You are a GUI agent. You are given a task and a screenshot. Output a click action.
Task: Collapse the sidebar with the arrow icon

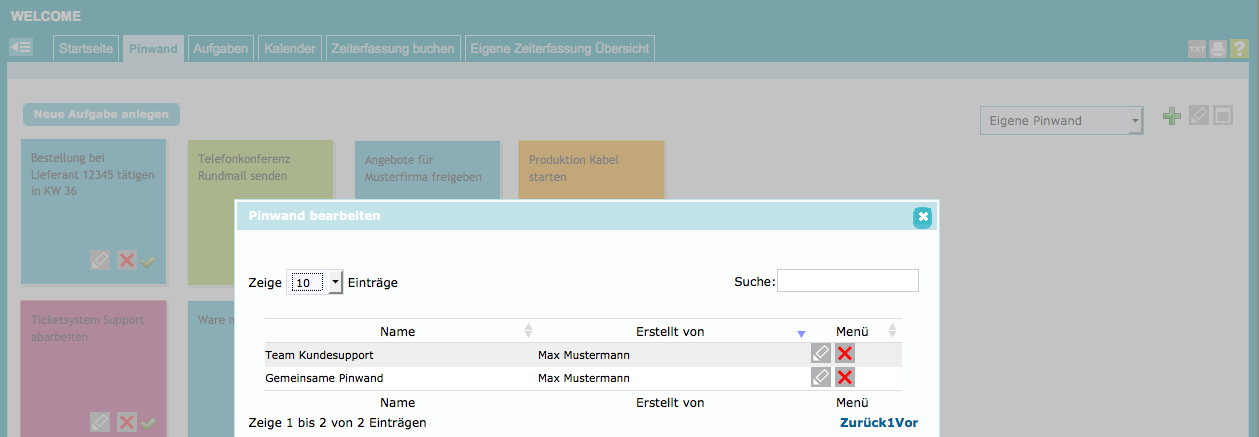[x=21, y=47]
